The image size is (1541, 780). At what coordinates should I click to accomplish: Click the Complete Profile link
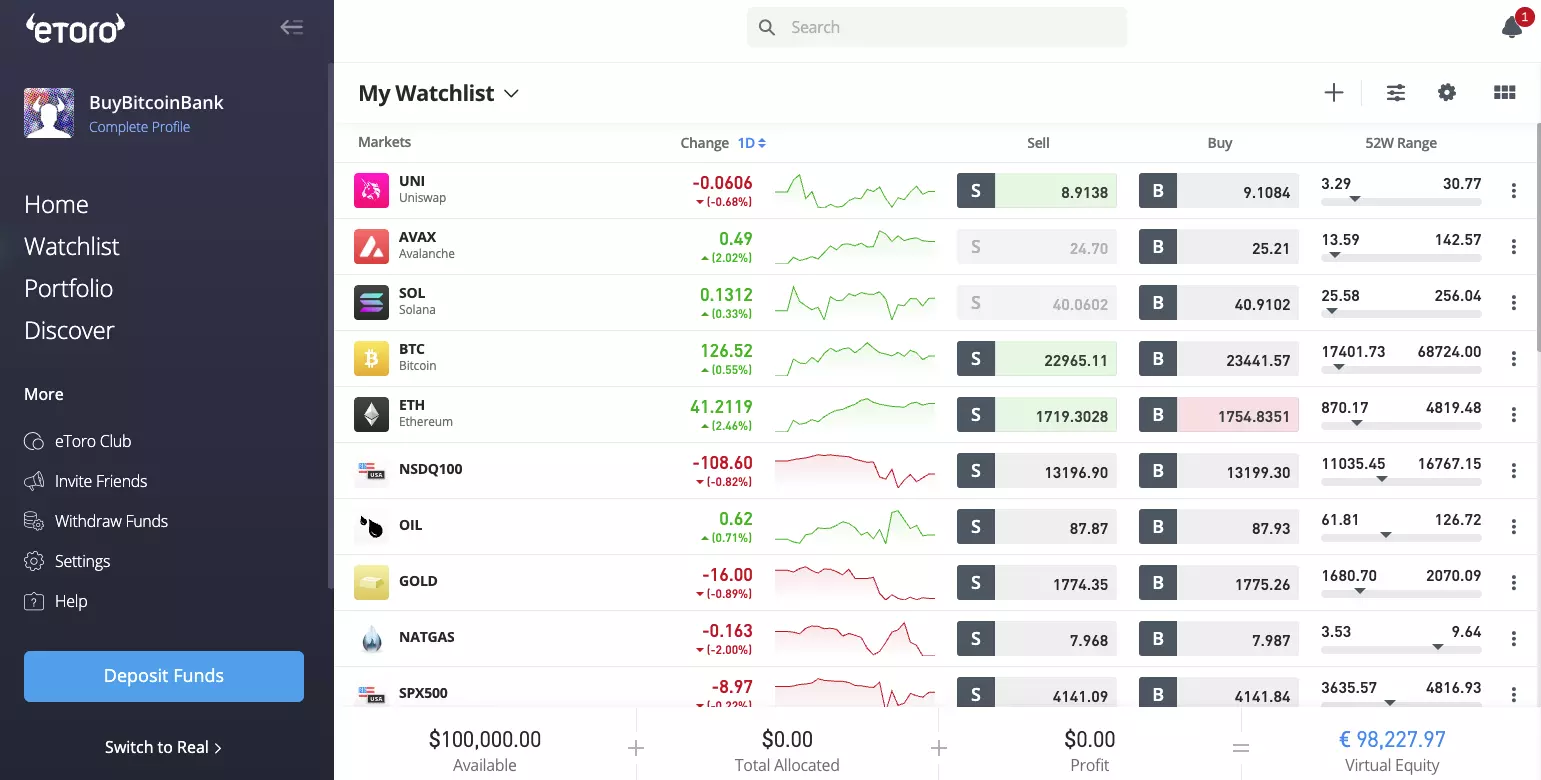[x=139, y=127]
